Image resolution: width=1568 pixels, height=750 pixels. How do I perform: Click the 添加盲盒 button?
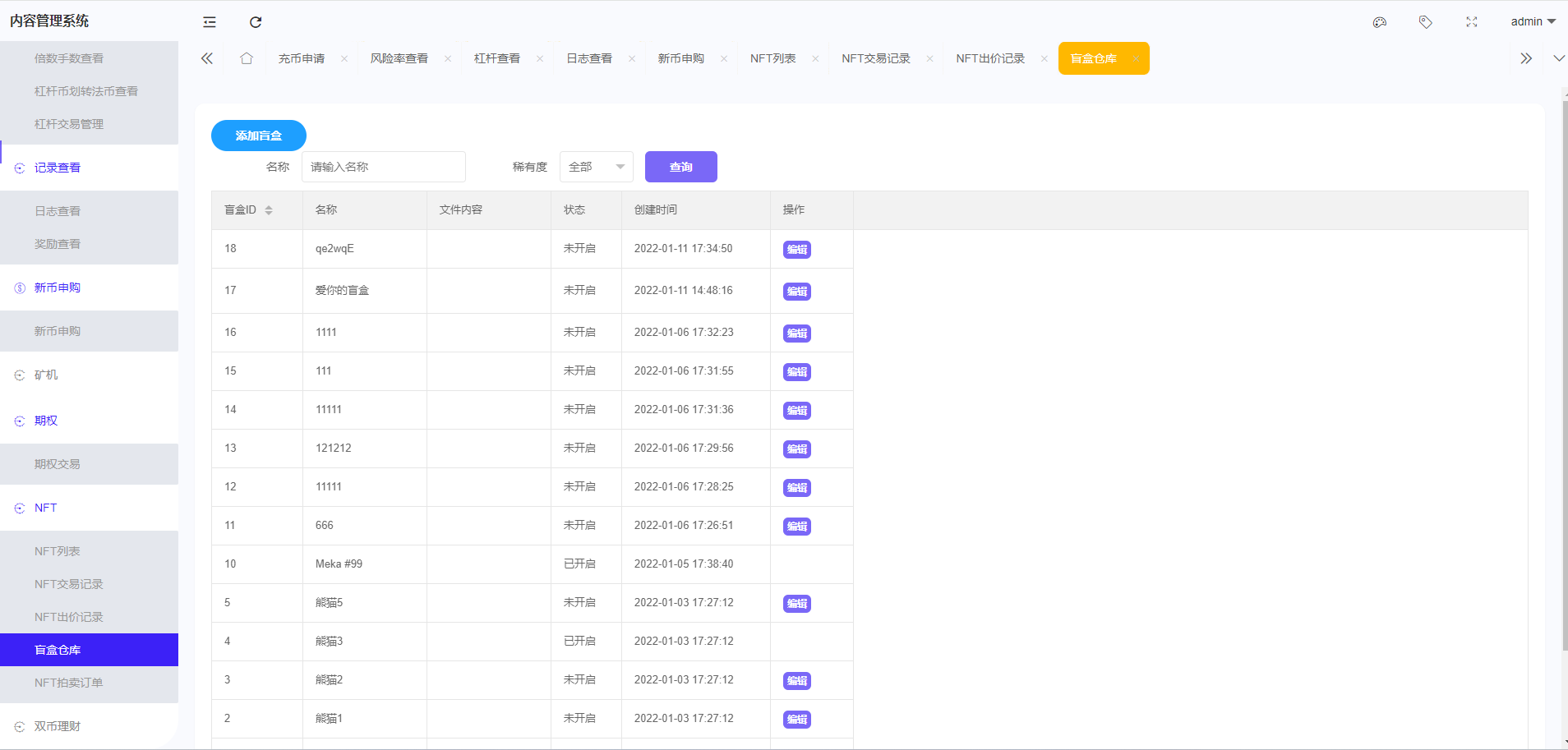click(258, 136)
